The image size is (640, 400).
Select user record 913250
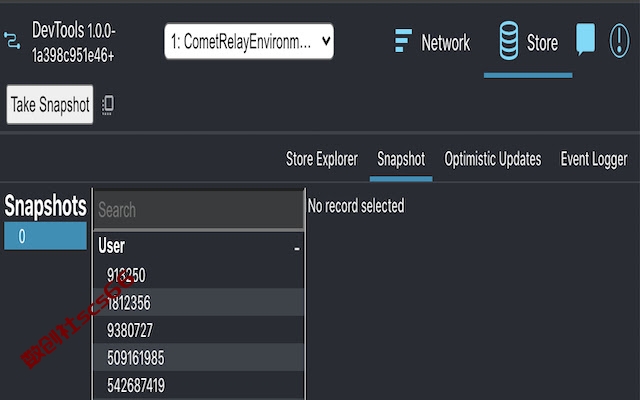[x=199, y=275]
